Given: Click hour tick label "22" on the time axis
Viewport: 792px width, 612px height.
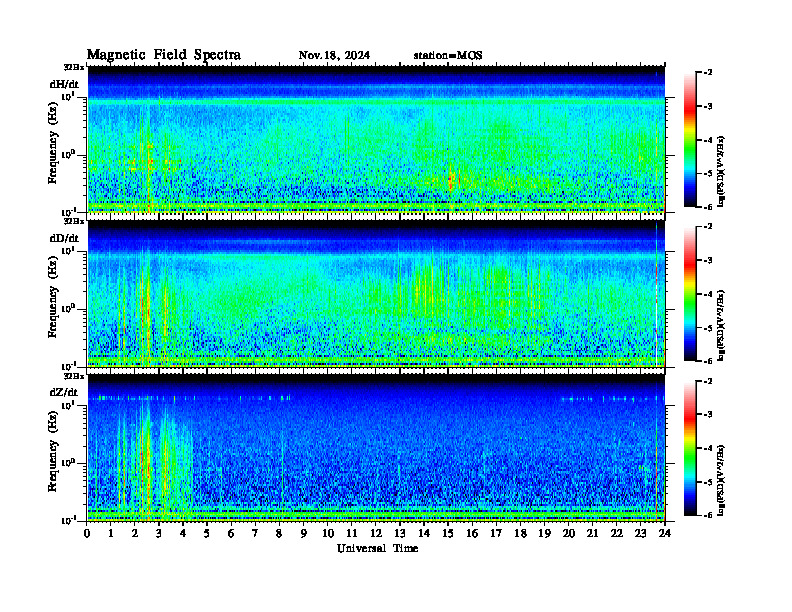Looking at the screenshot, I should point(617,534).
